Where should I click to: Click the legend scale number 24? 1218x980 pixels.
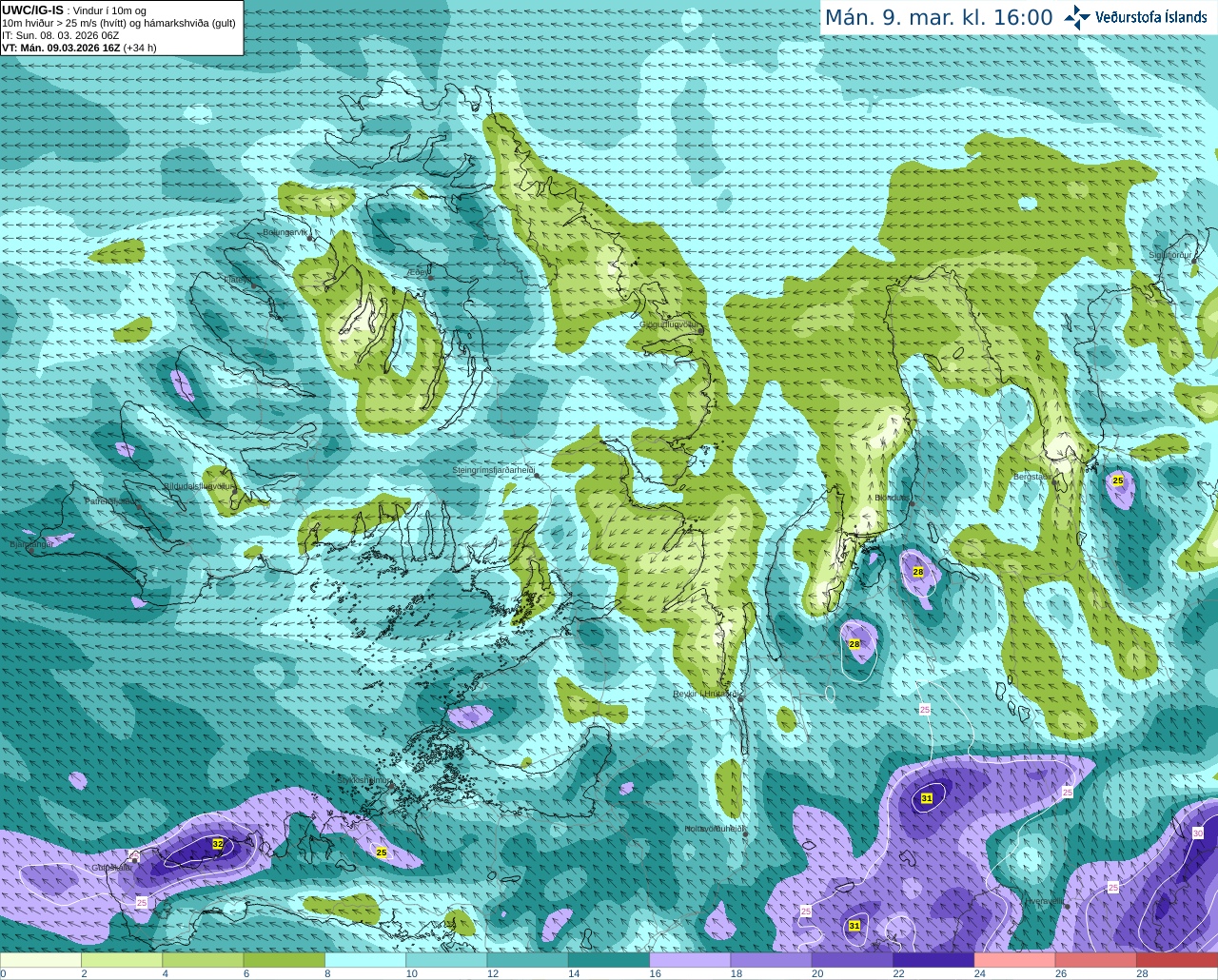[980, 973]
